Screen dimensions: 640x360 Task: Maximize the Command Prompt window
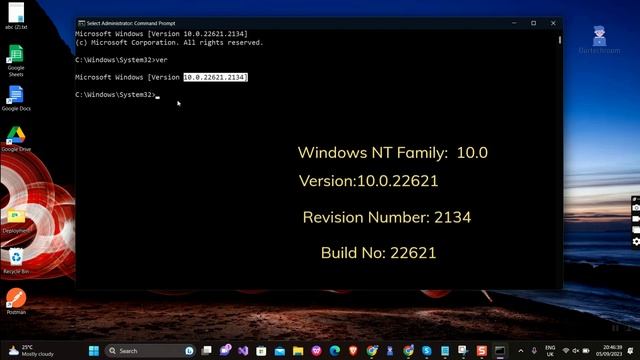[533, 23]
